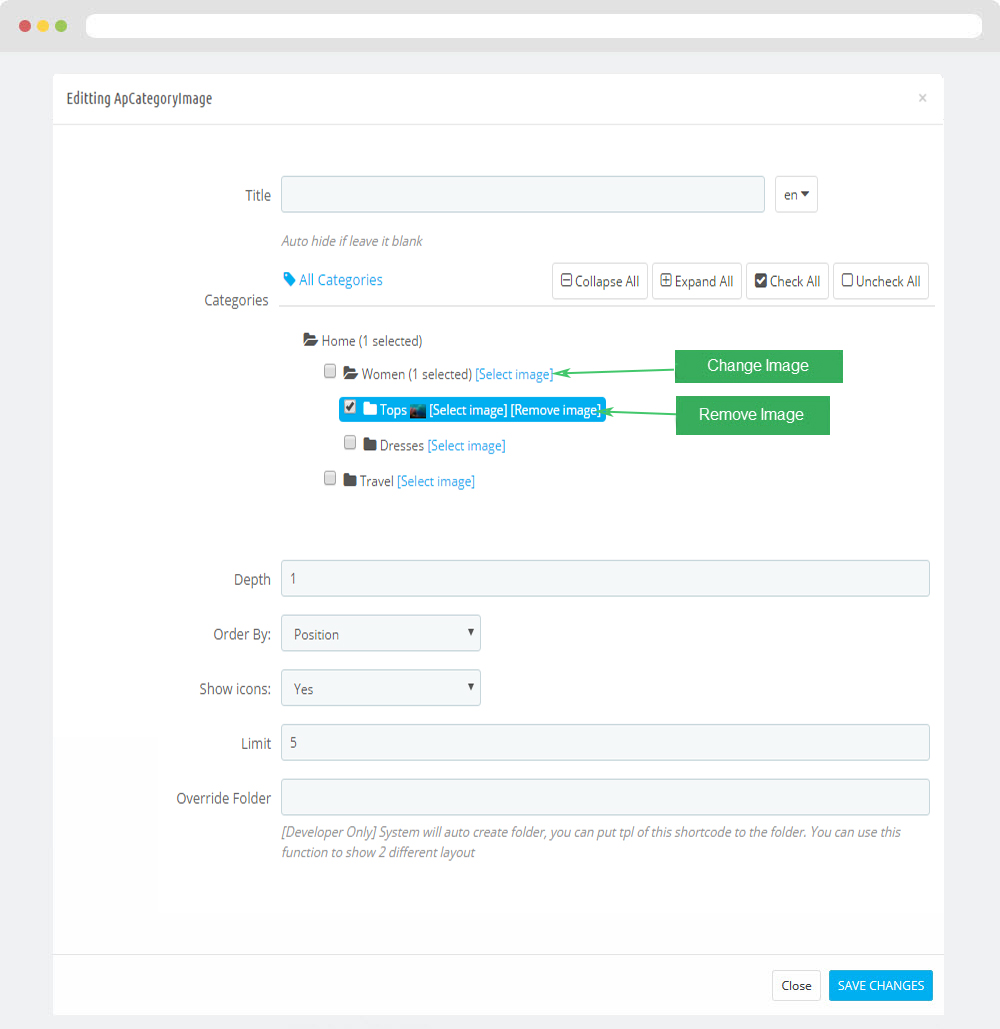The height and width of the screenshot is (1029, 1000).
Task: Click the Tops category image thumbnail
Action: tap(418, 411)
